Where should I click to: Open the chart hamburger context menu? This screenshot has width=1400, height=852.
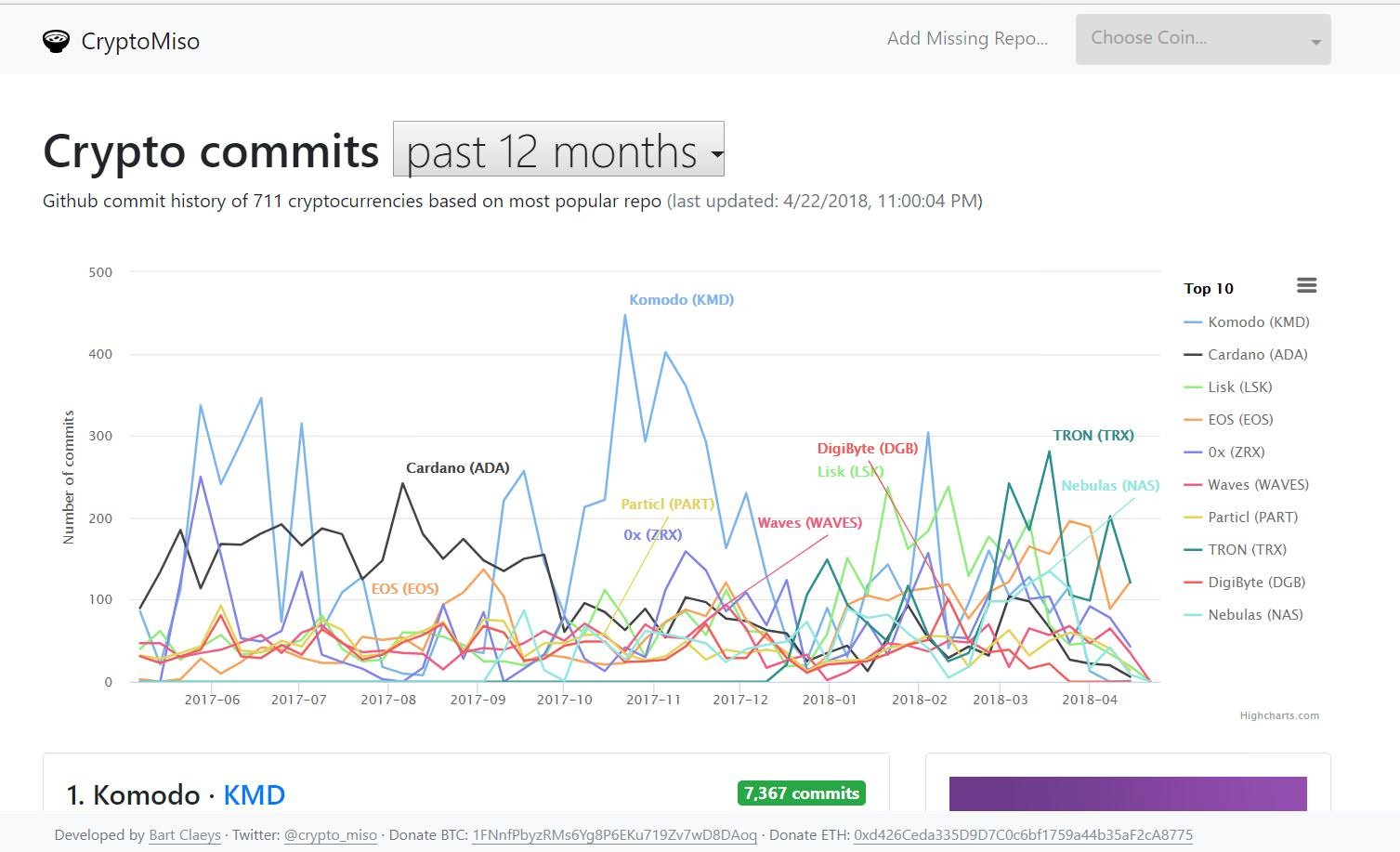pyautogui.click(x=1306, y=285)
